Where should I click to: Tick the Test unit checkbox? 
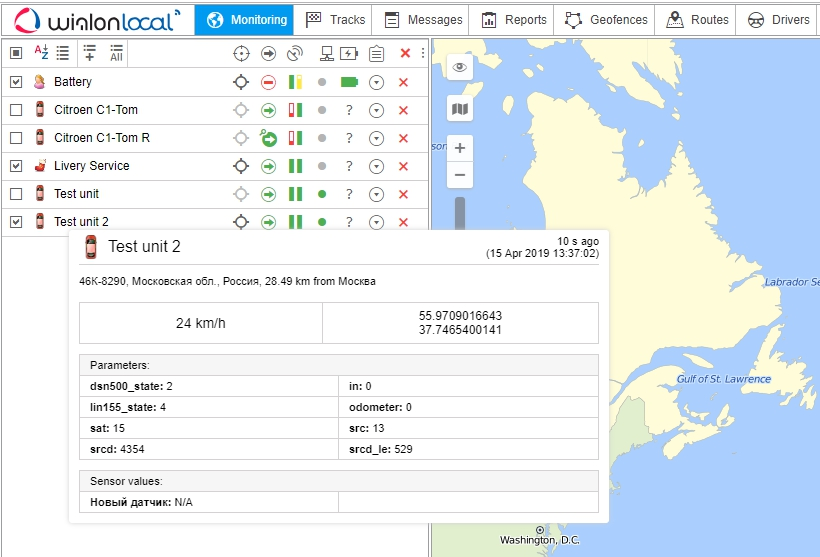(x=16, y=194)
